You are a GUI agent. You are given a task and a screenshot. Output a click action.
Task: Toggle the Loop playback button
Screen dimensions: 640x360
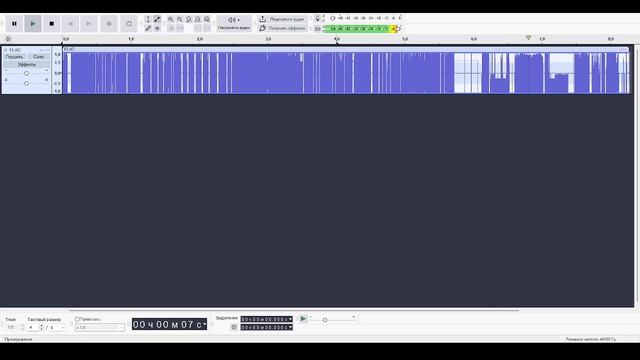click(129, 24)
